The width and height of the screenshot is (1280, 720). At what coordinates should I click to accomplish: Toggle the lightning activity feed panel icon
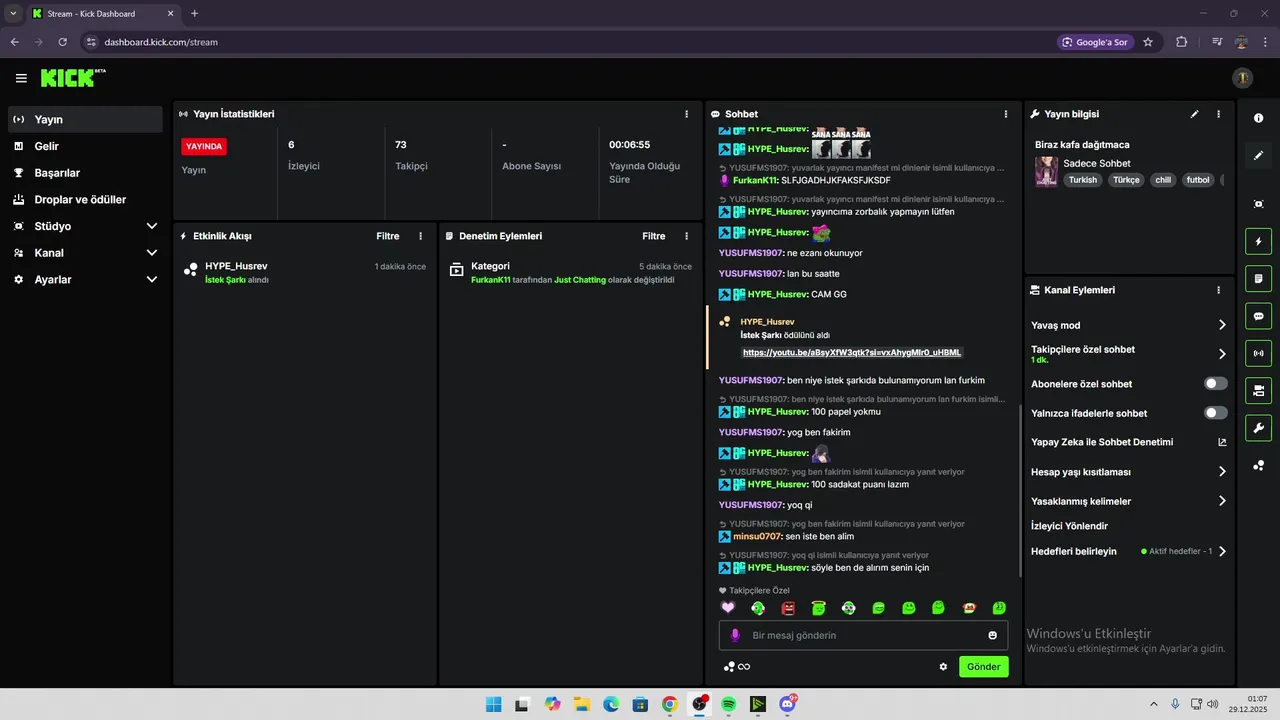point(1258,241)
